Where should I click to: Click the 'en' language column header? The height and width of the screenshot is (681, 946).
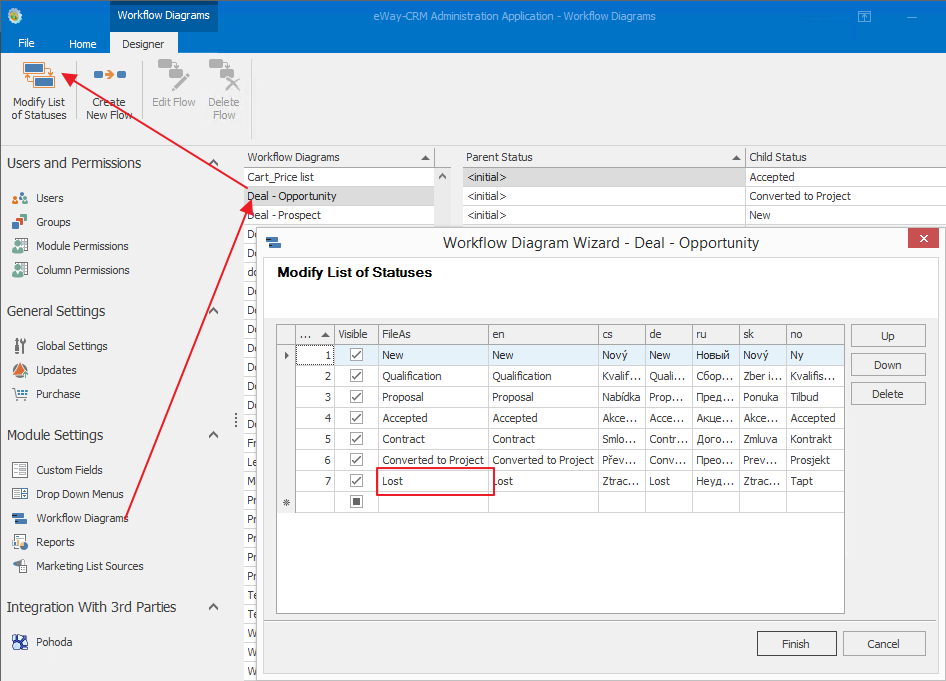544,334
